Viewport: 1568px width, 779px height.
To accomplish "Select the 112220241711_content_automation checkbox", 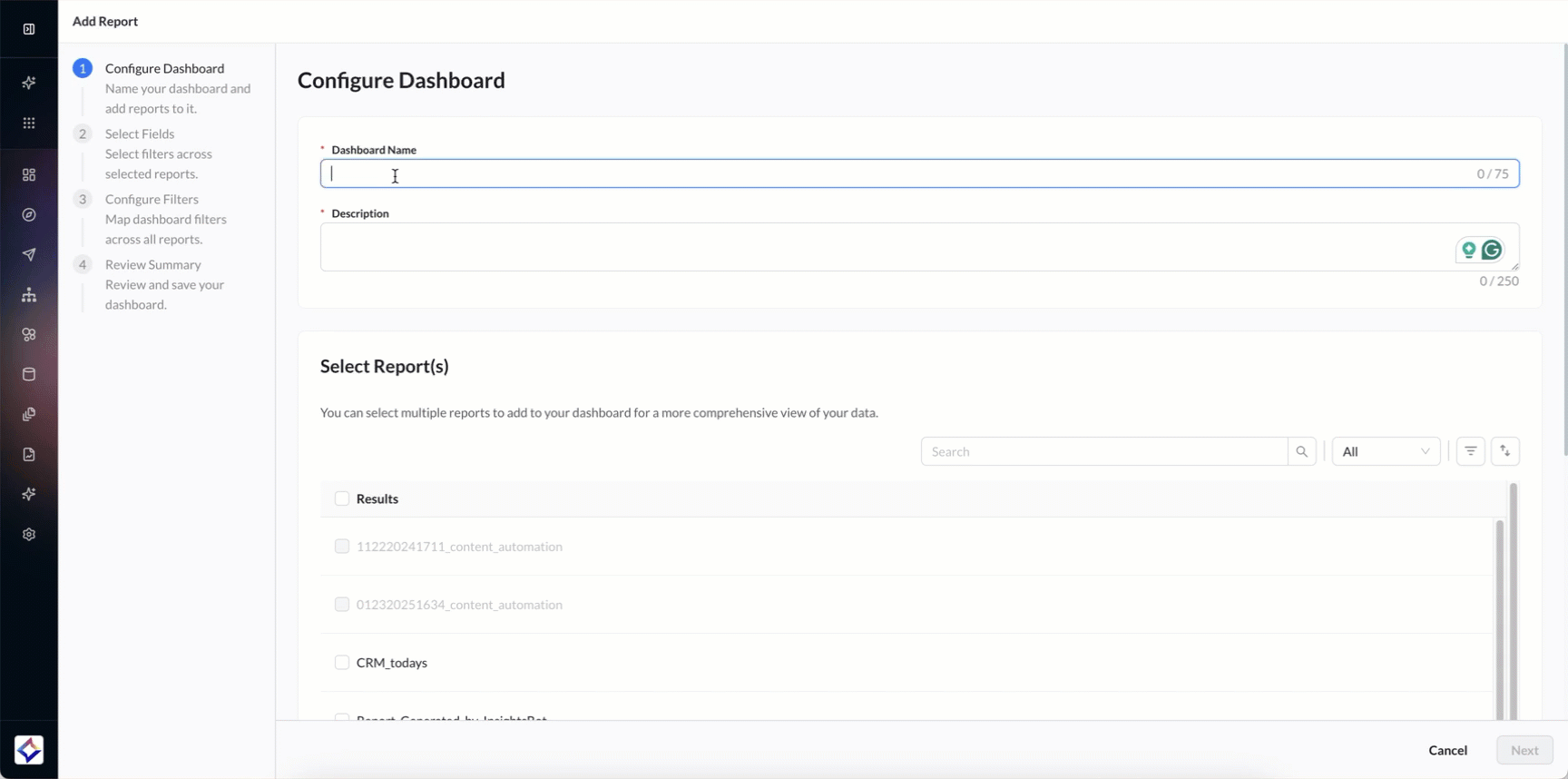I will [342, 547].
